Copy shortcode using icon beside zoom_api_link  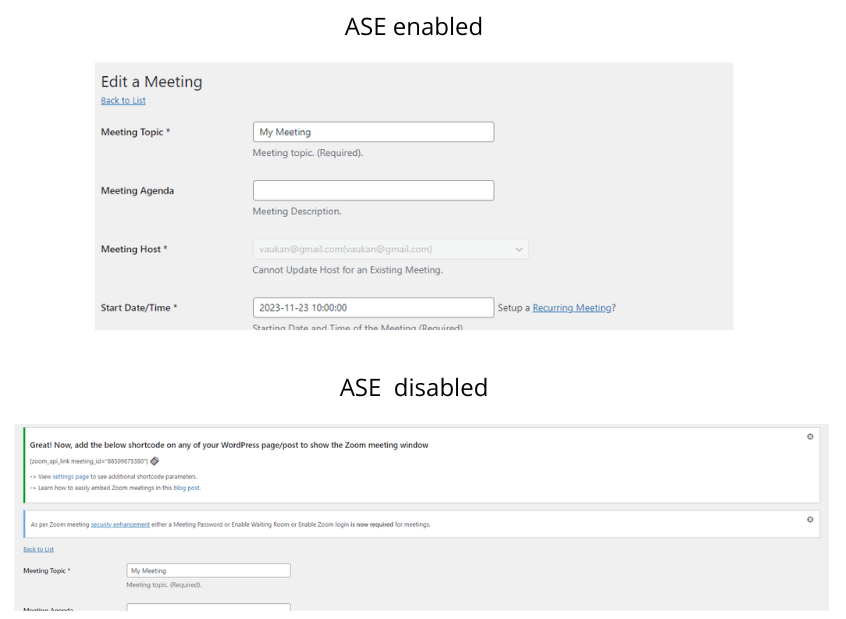click(x=154, y=461)
